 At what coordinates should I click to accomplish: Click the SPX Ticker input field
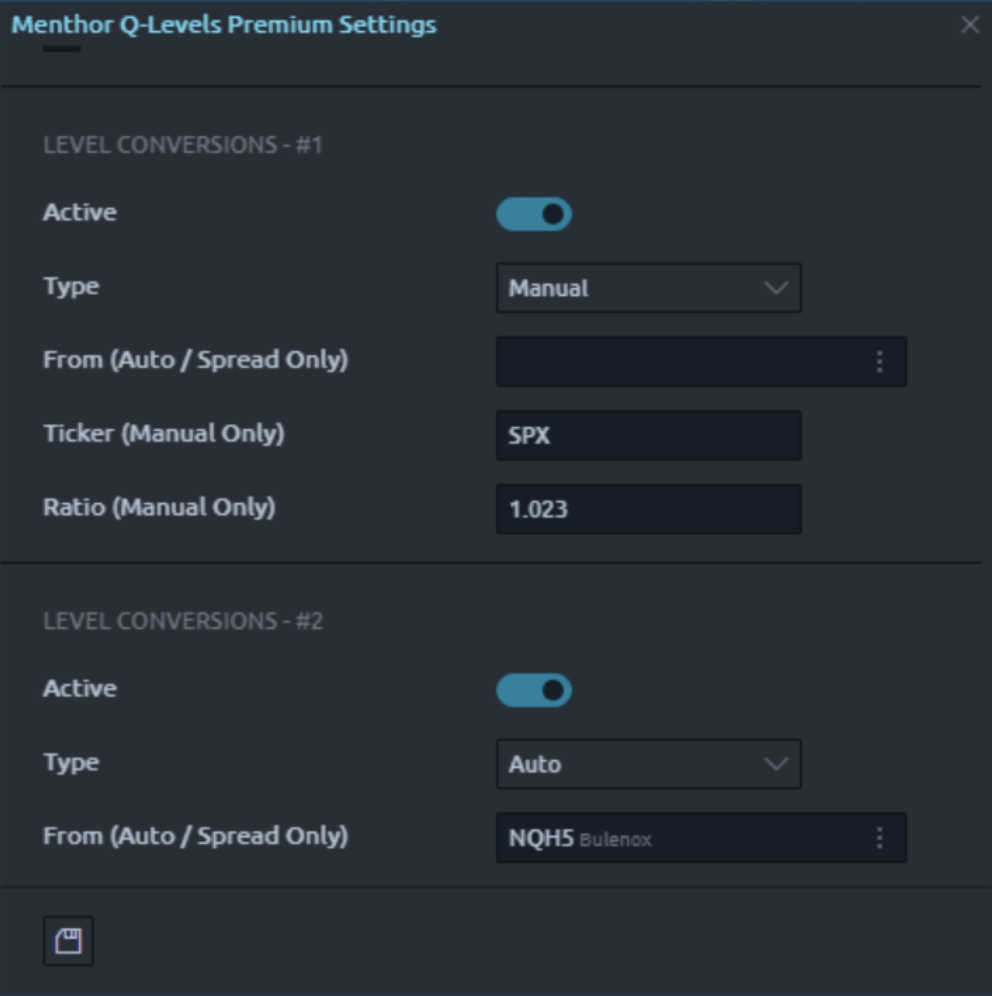pyautogui.click(x=648, y=433)
